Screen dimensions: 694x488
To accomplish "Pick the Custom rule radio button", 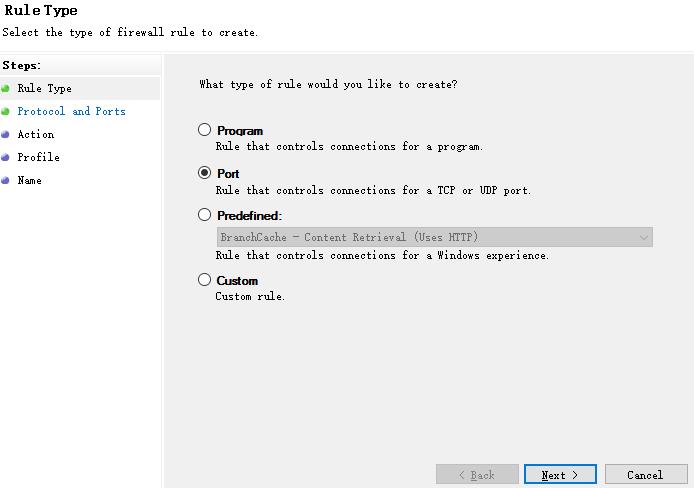I will click(x=205, y=280).
